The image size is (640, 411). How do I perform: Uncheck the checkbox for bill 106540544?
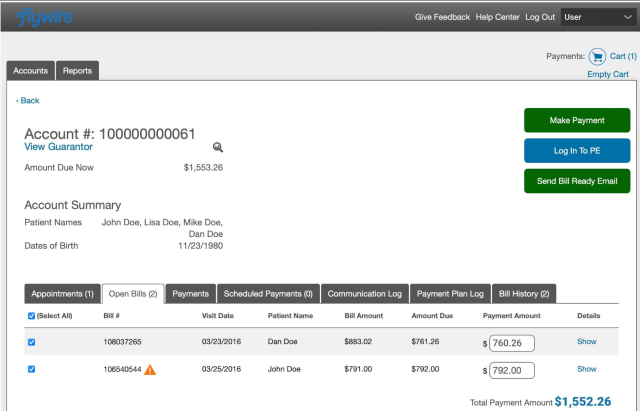(32, 369)
